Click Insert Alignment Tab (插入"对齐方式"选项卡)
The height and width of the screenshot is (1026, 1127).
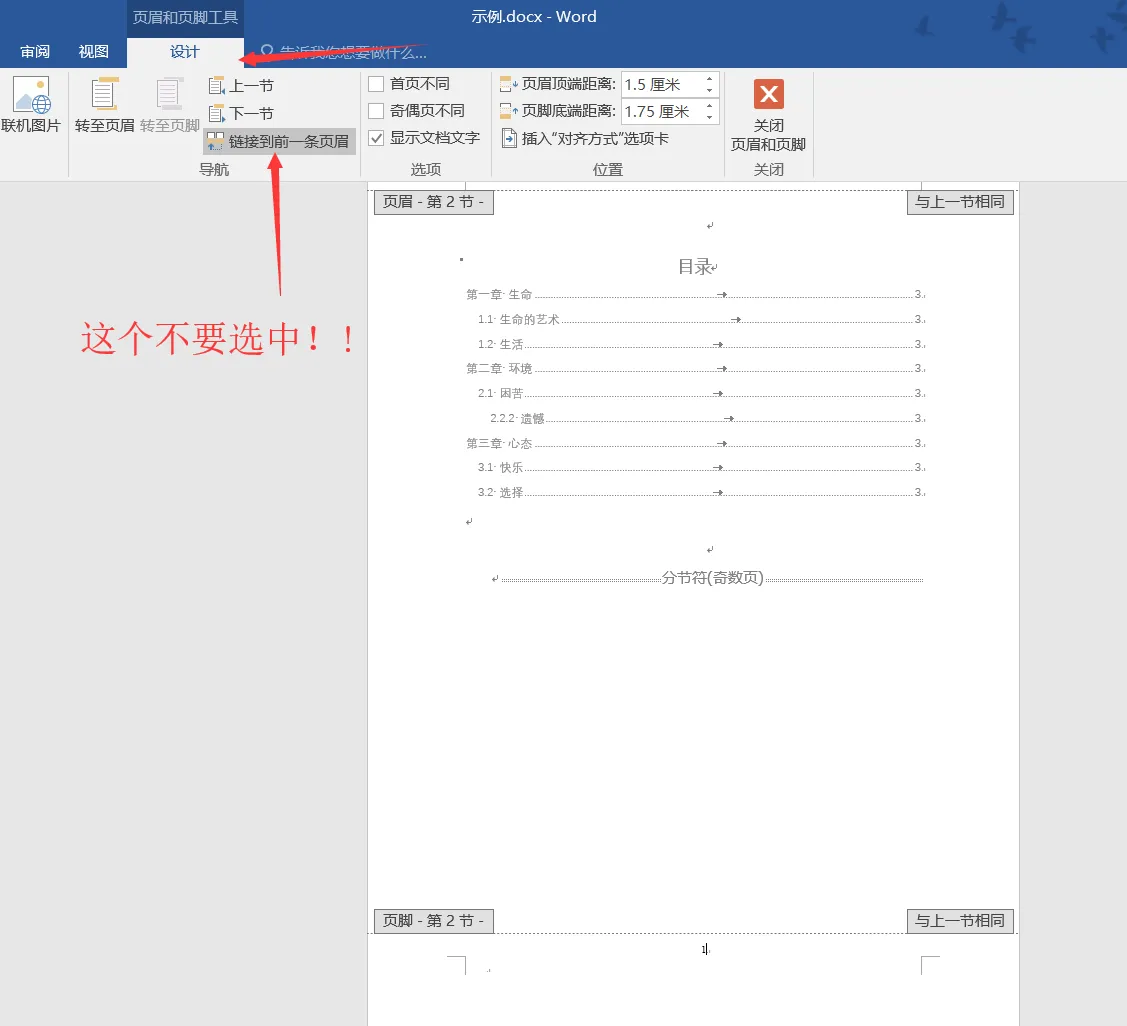585,139
